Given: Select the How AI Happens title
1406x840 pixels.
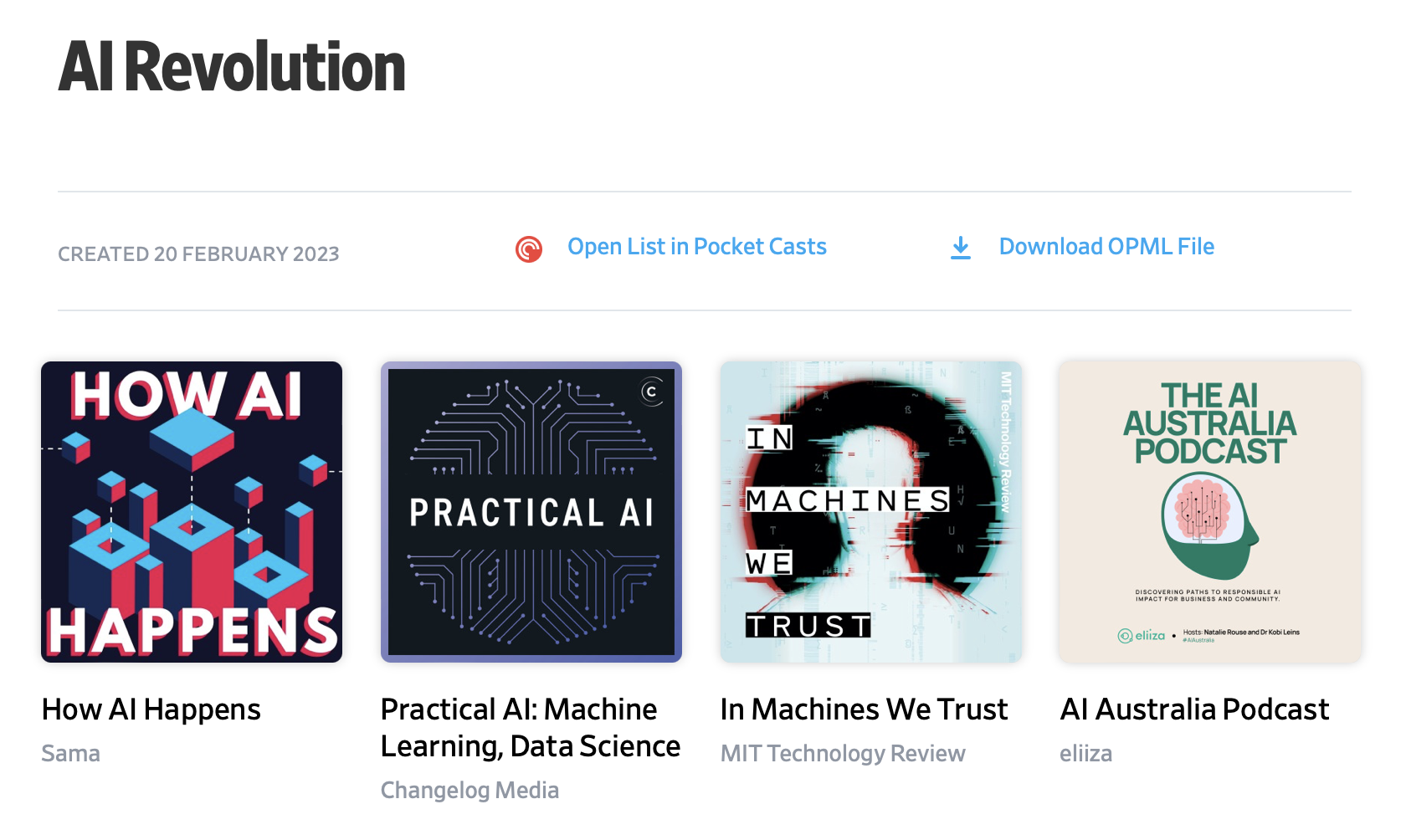Looking at the screenshot, I should click(x=151, y=709).
